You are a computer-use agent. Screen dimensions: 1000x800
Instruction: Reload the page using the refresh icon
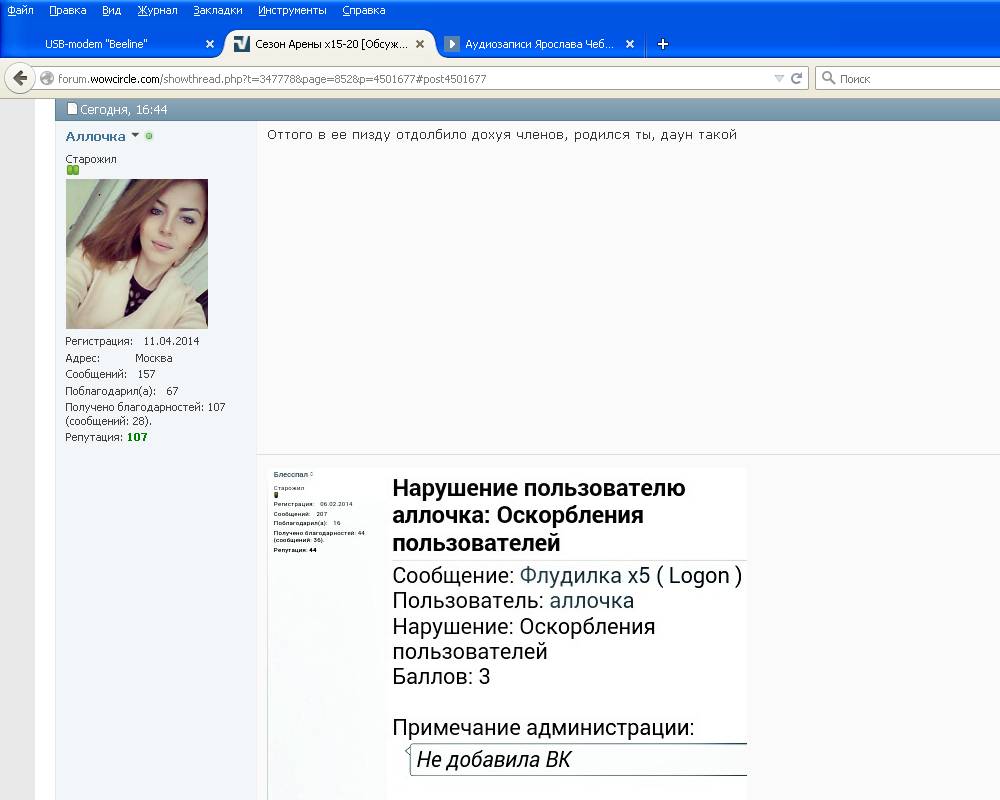pyautogui.click(x=797, y=78)
